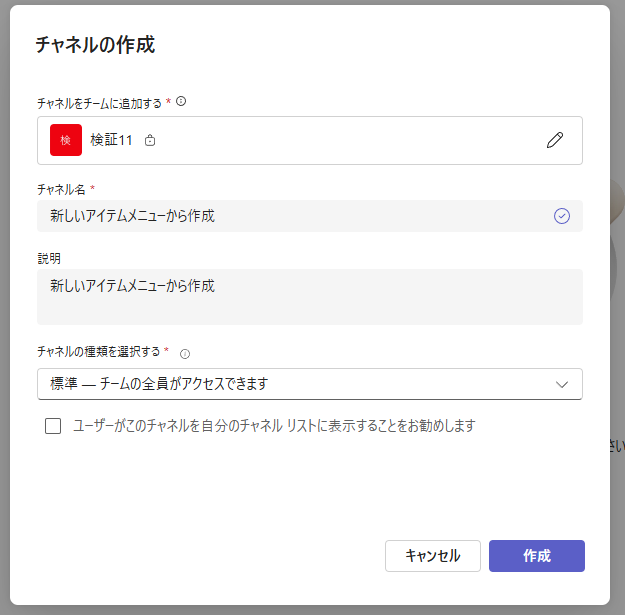Screen dimensions: 625x615
Task: Focus the チャネル名 channel name input field
Action: point(310,216)
